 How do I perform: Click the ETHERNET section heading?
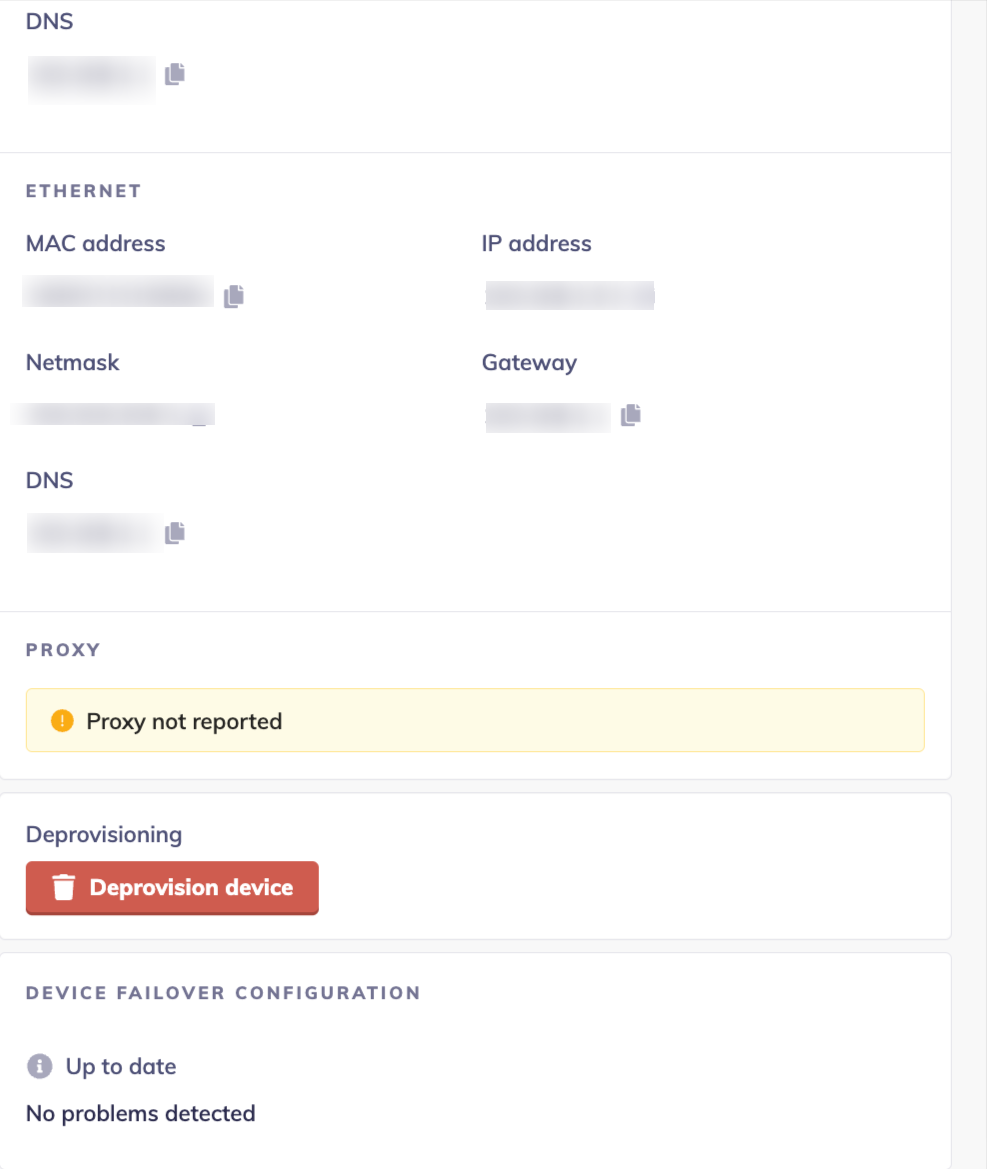(x=83, y=191)
